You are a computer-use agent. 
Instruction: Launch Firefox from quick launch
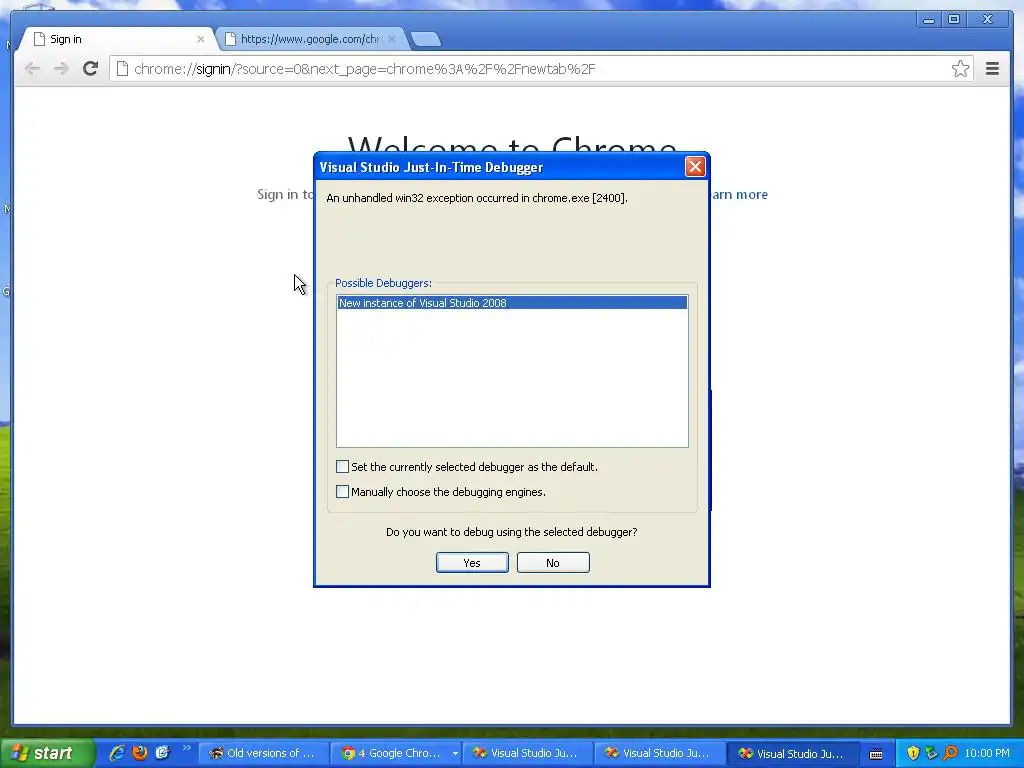pyautogui.click(x=140, y=753)
